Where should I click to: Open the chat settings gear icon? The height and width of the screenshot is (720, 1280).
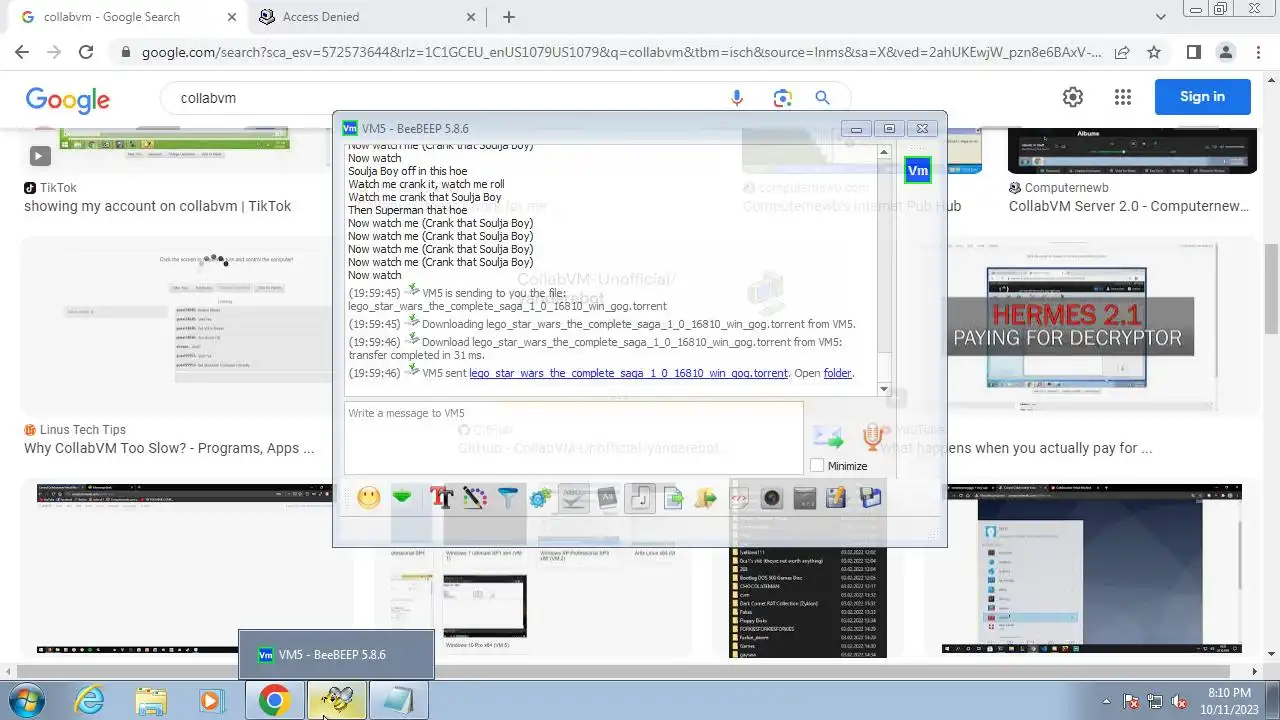540,497
